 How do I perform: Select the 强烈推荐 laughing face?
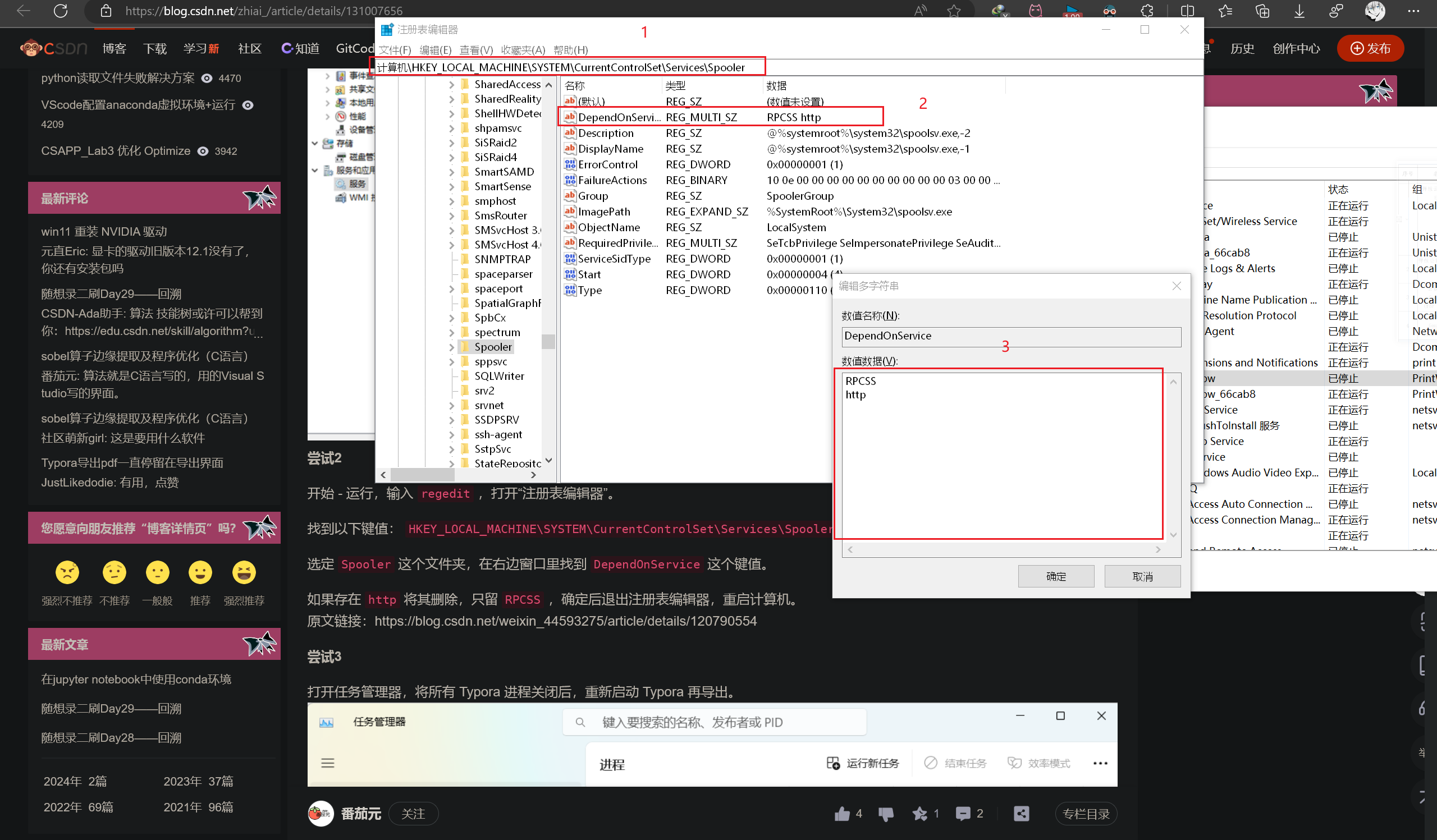tap(244, 572)
